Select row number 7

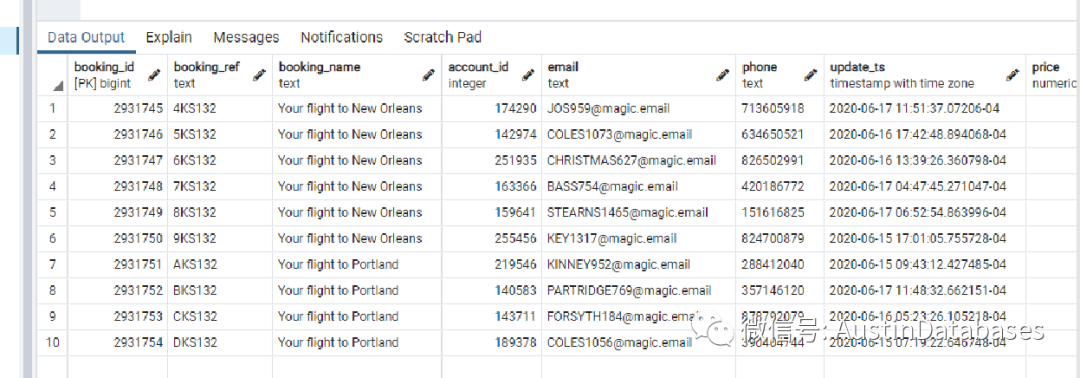pos(52,264)
